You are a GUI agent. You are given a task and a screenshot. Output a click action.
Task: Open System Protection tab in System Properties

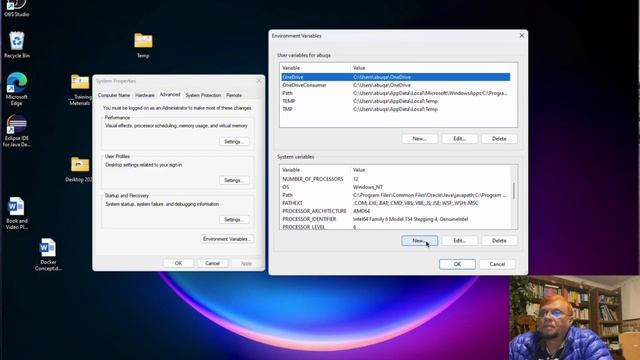[203, 95]
